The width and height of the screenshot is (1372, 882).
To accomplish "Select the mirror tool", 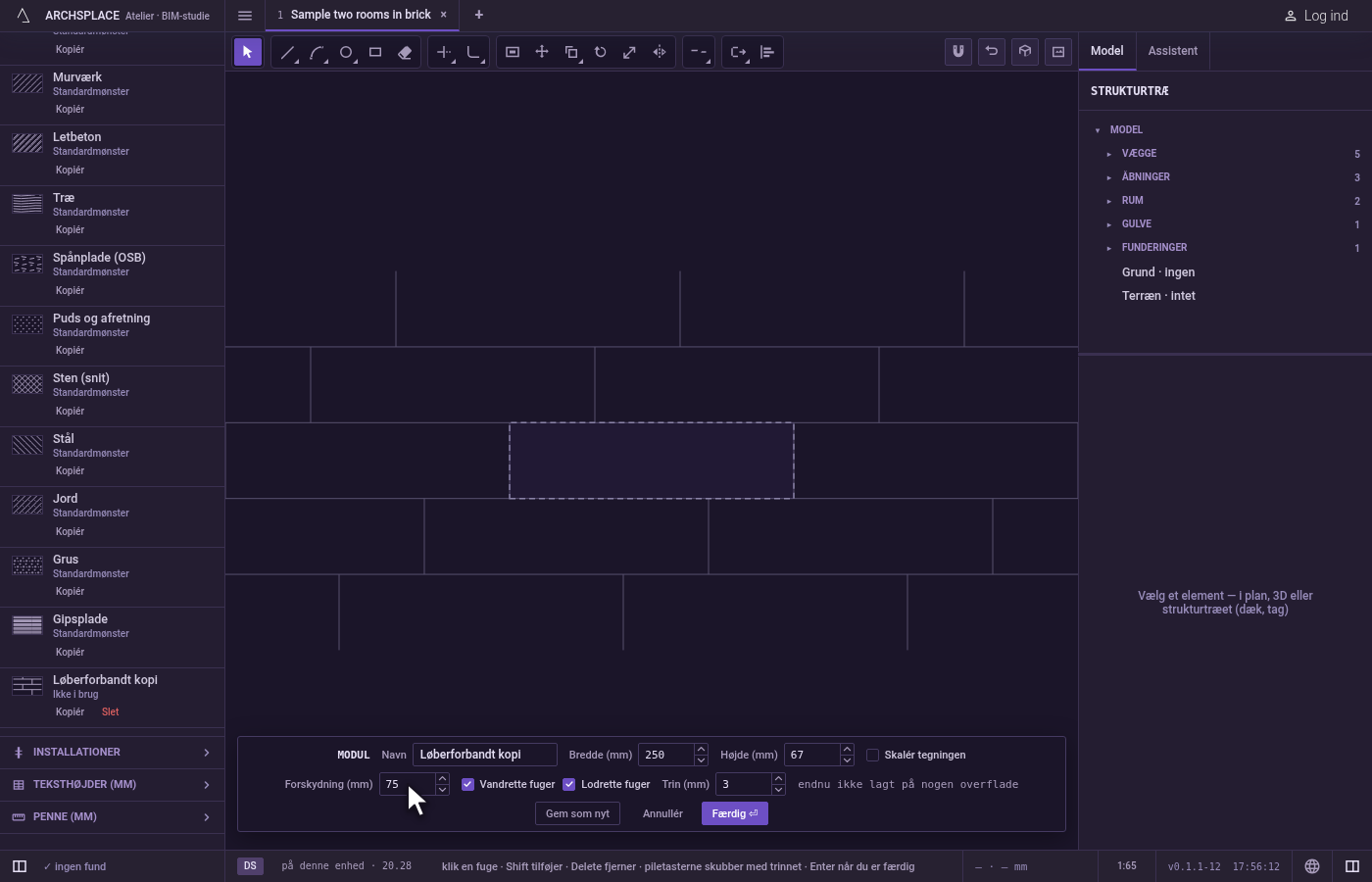I will coord(660,52).
